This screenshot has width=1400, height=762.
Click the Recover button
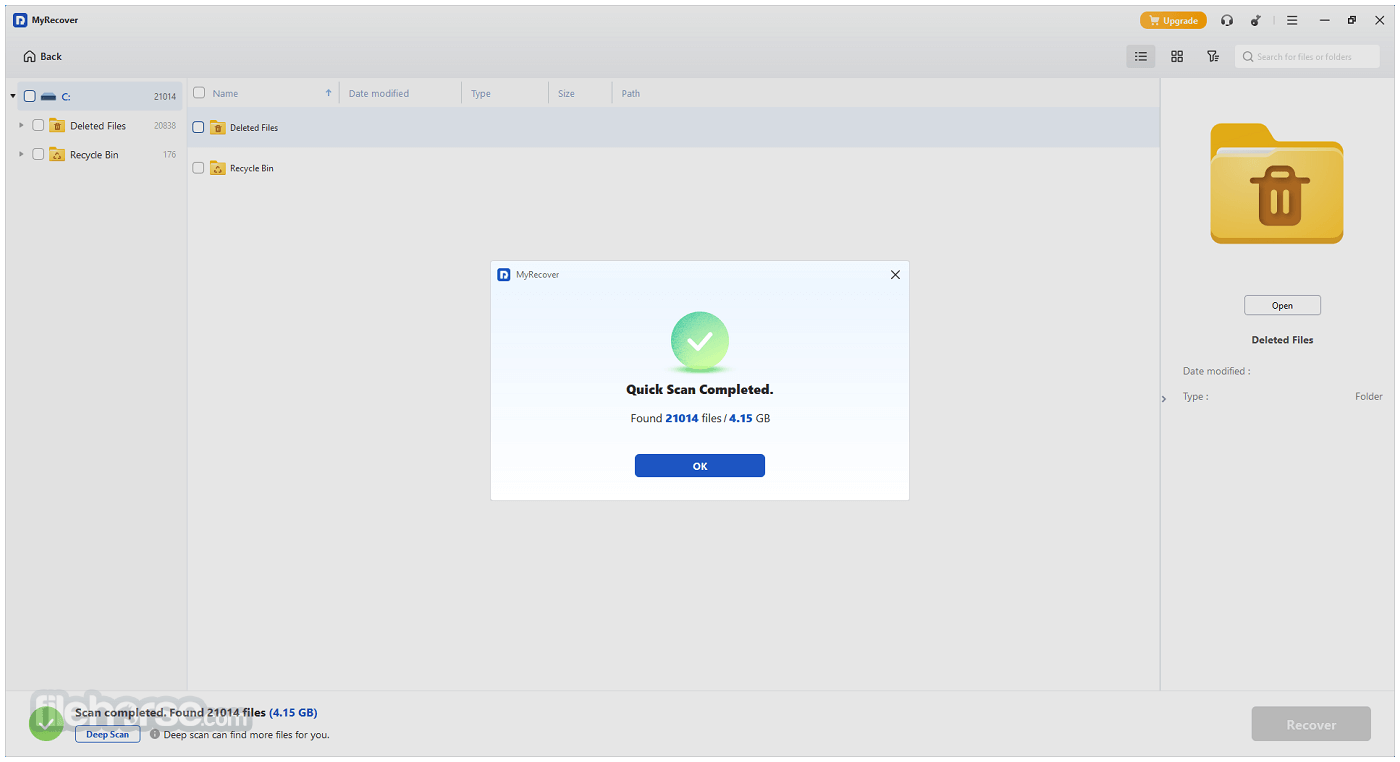pos(1311,725)
